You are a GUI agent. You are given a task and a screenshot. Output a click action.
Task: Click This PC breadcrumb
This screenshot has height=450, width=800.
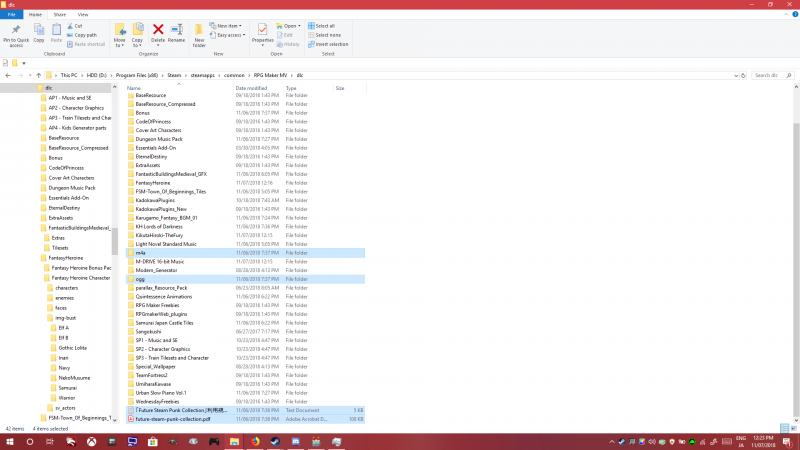click(69, 76)
